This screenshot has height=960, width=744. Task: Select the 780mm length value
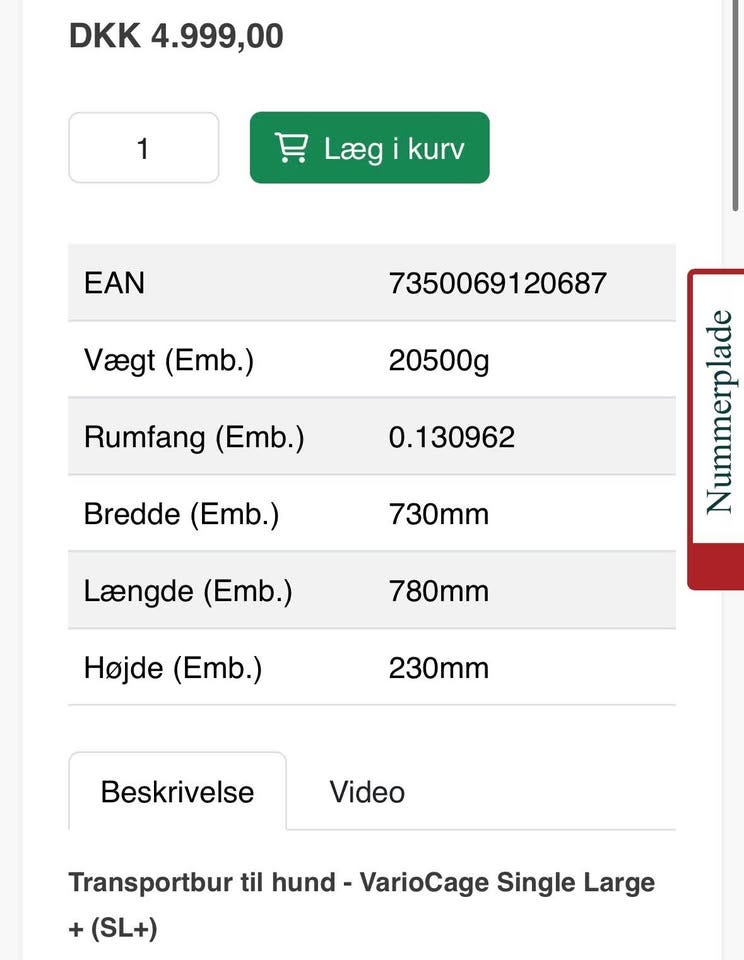(x=439, y=591)
